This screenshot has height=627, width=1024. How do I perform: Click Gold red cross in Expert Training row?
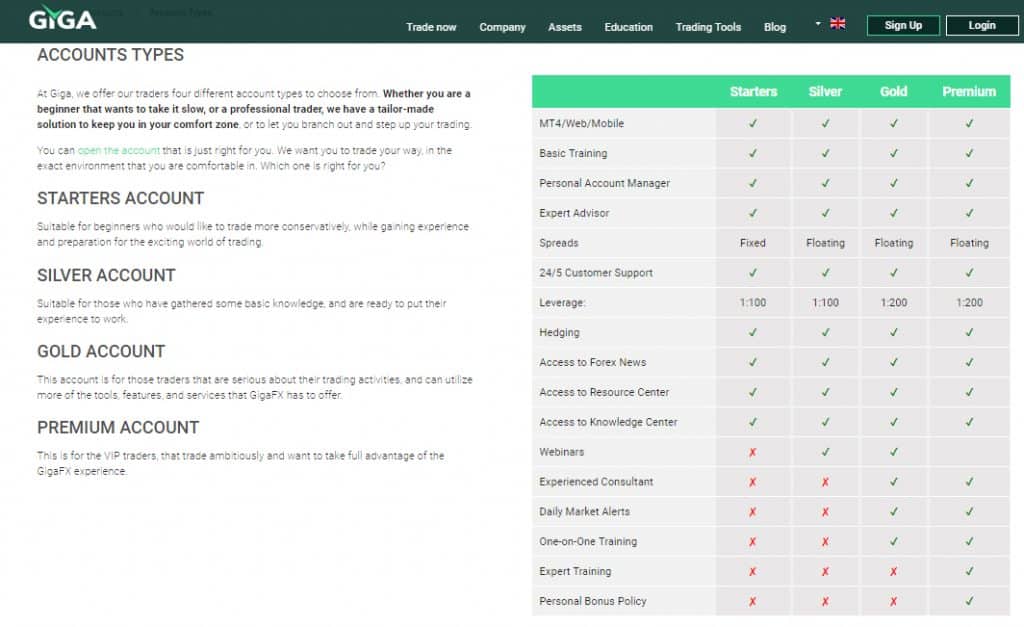[x=893, y=571]
